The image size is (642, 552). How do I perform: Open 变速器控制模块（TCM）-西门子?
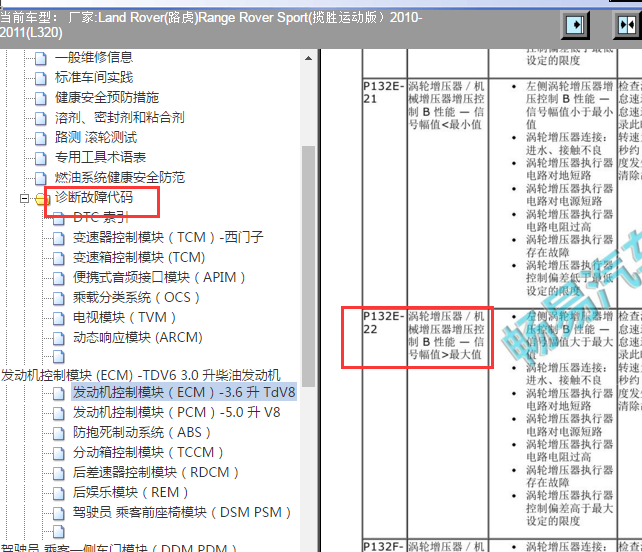coord(168,237)
